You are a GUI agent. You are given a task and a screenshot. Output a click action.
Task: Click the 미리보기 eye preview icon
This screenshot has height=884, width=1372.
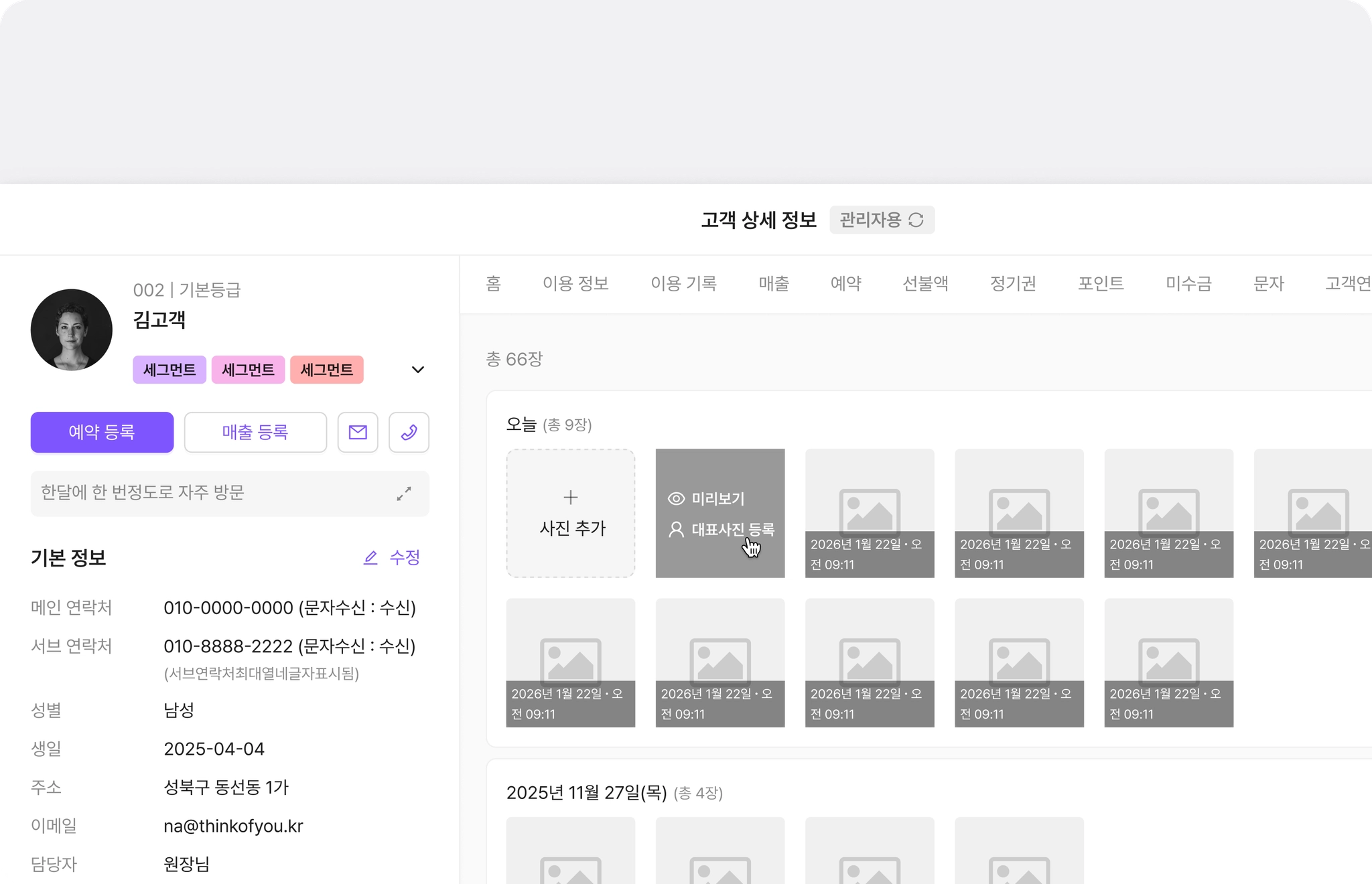pyautogui.click(x=676, y=499)
